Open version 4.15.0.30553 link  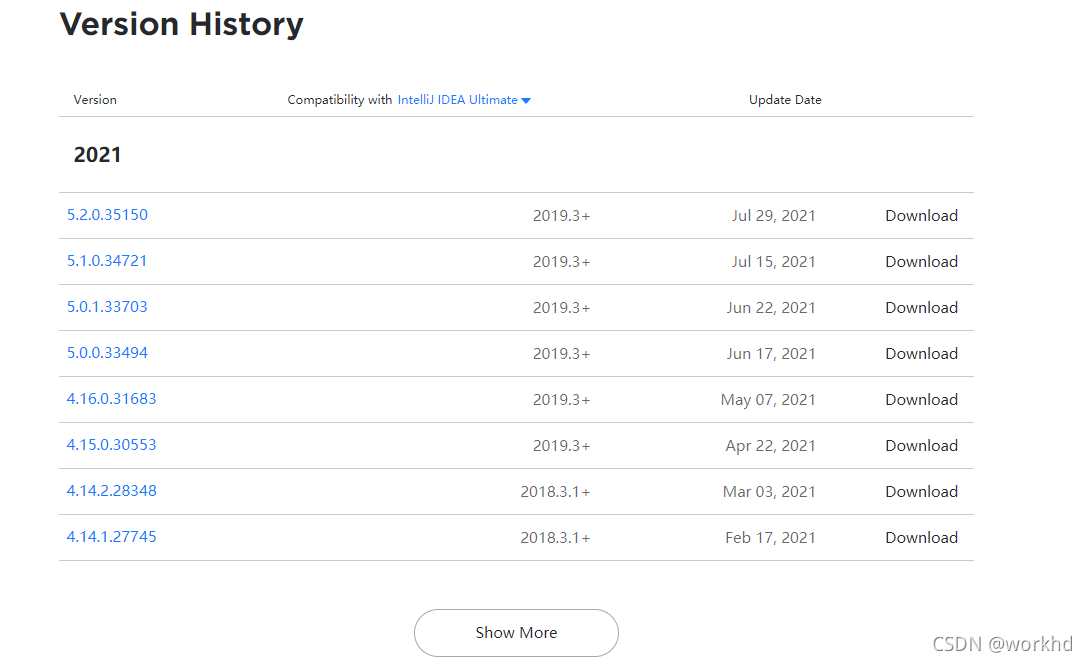coord(112,445)
